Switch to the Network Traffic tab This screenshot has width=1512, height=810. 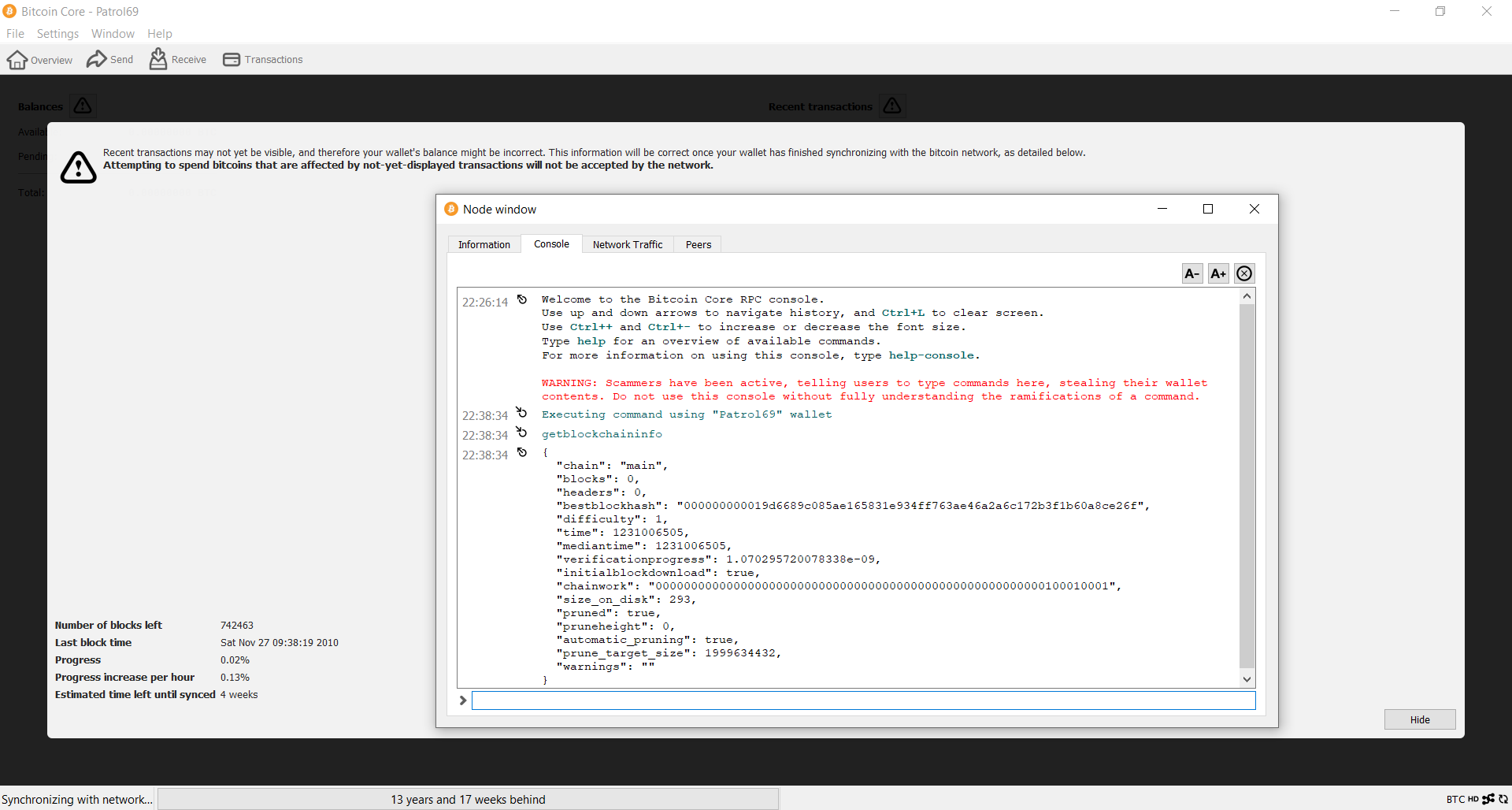[628, 244]
